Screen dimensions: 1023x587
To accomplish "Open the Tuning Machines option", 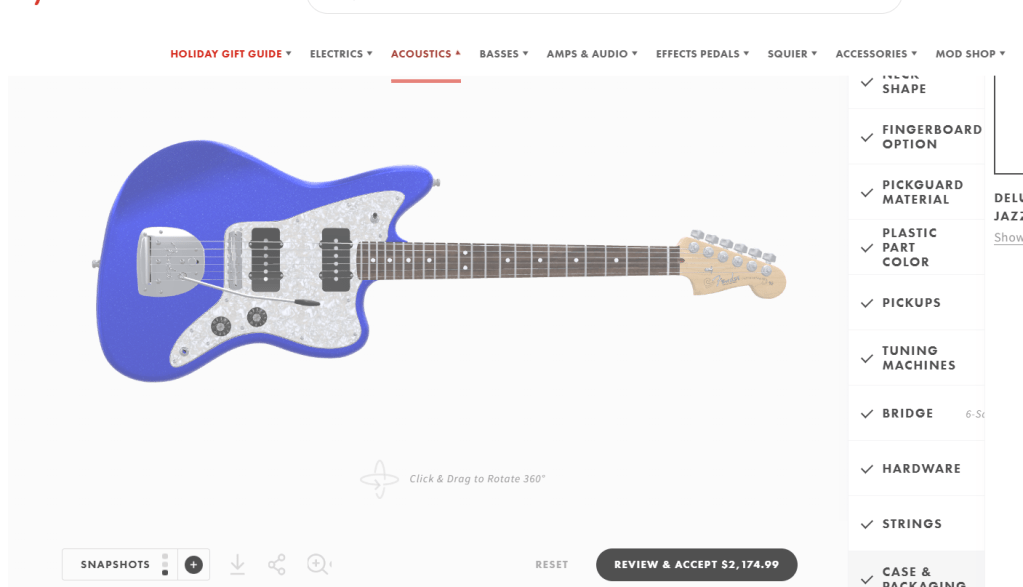I will click(x=916, y=358).
